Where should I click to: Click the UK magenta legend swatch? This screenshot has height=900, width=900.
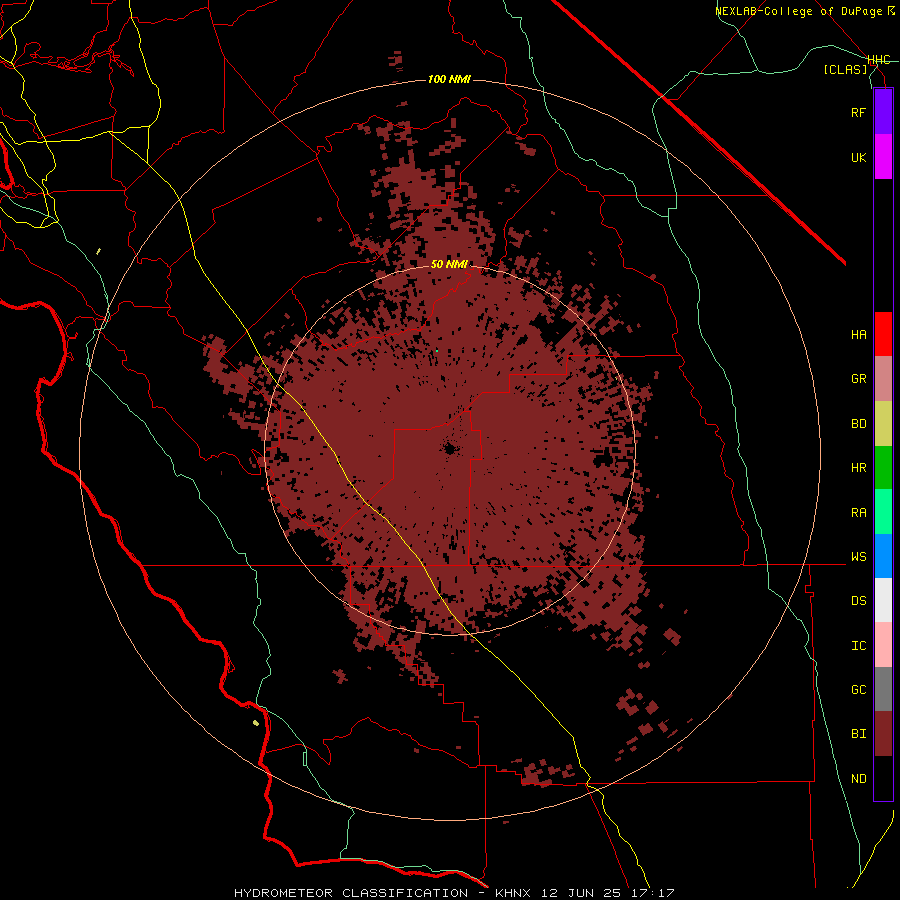tap(883, 157)
